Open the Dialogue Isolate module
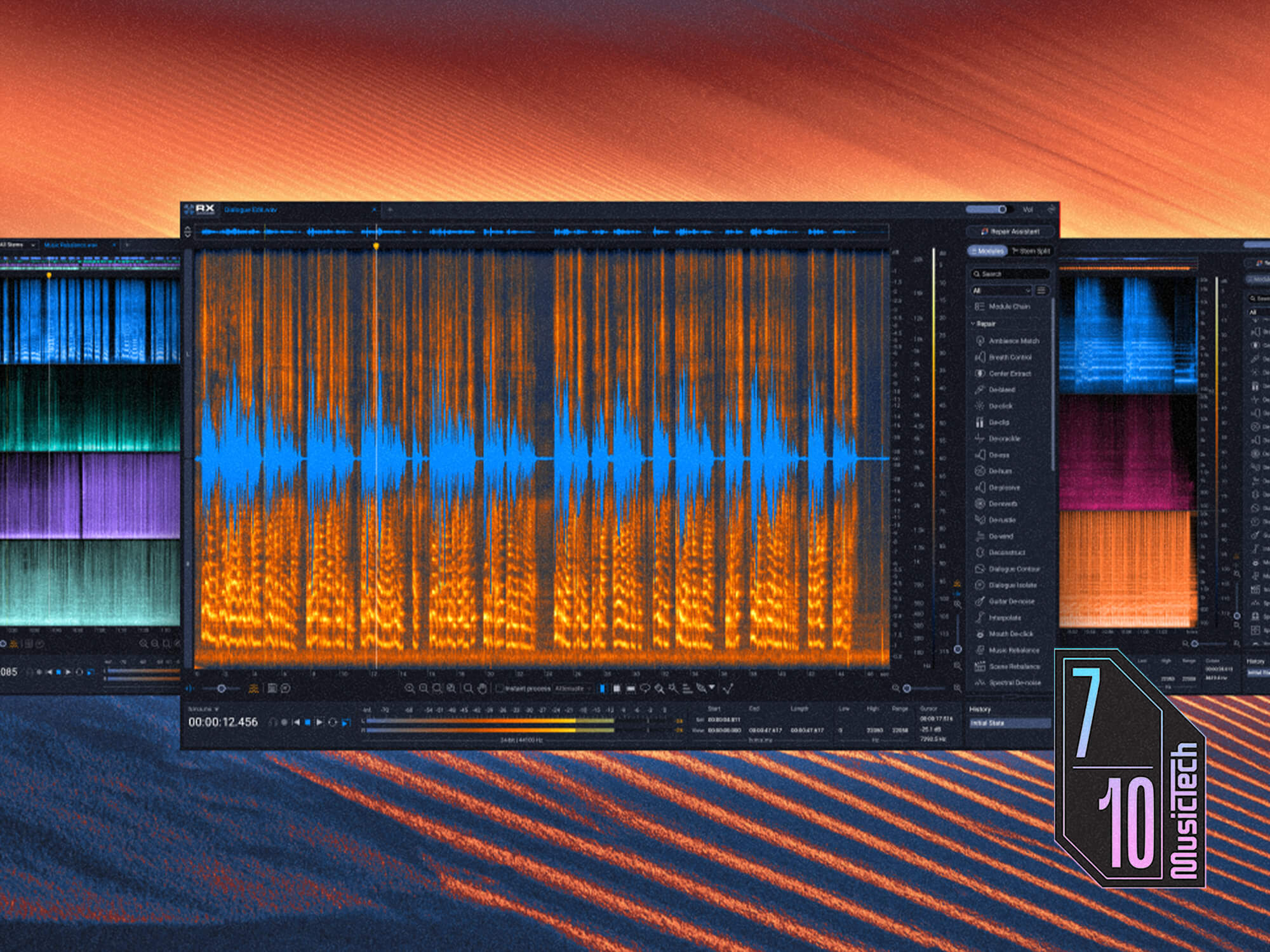Image resolution: width=1270 pixels, height=952 pixels. pyautogui.click(x=1012, y=585)
